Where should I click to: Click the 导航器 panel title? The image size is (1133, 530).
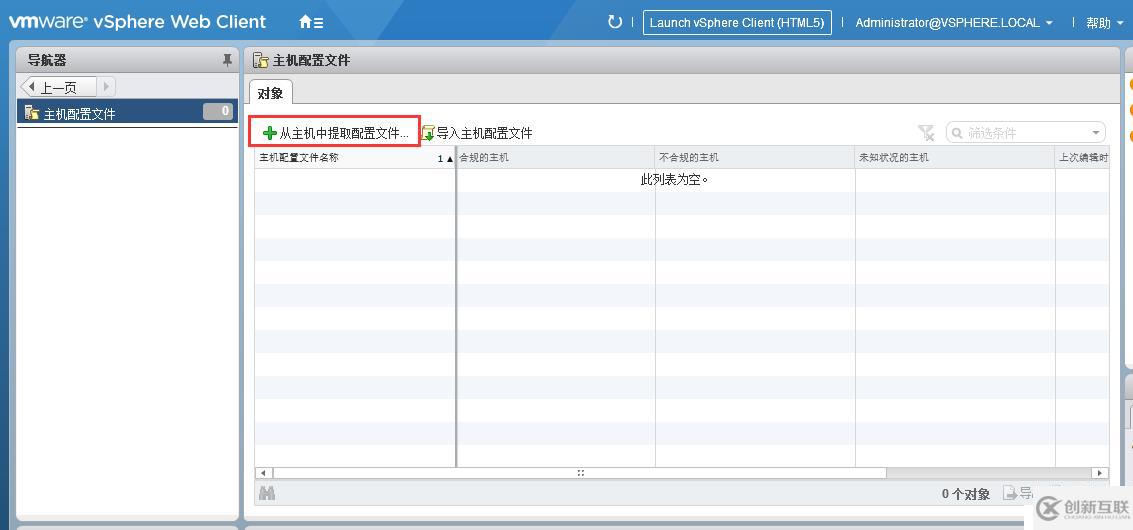coord(47,61)
